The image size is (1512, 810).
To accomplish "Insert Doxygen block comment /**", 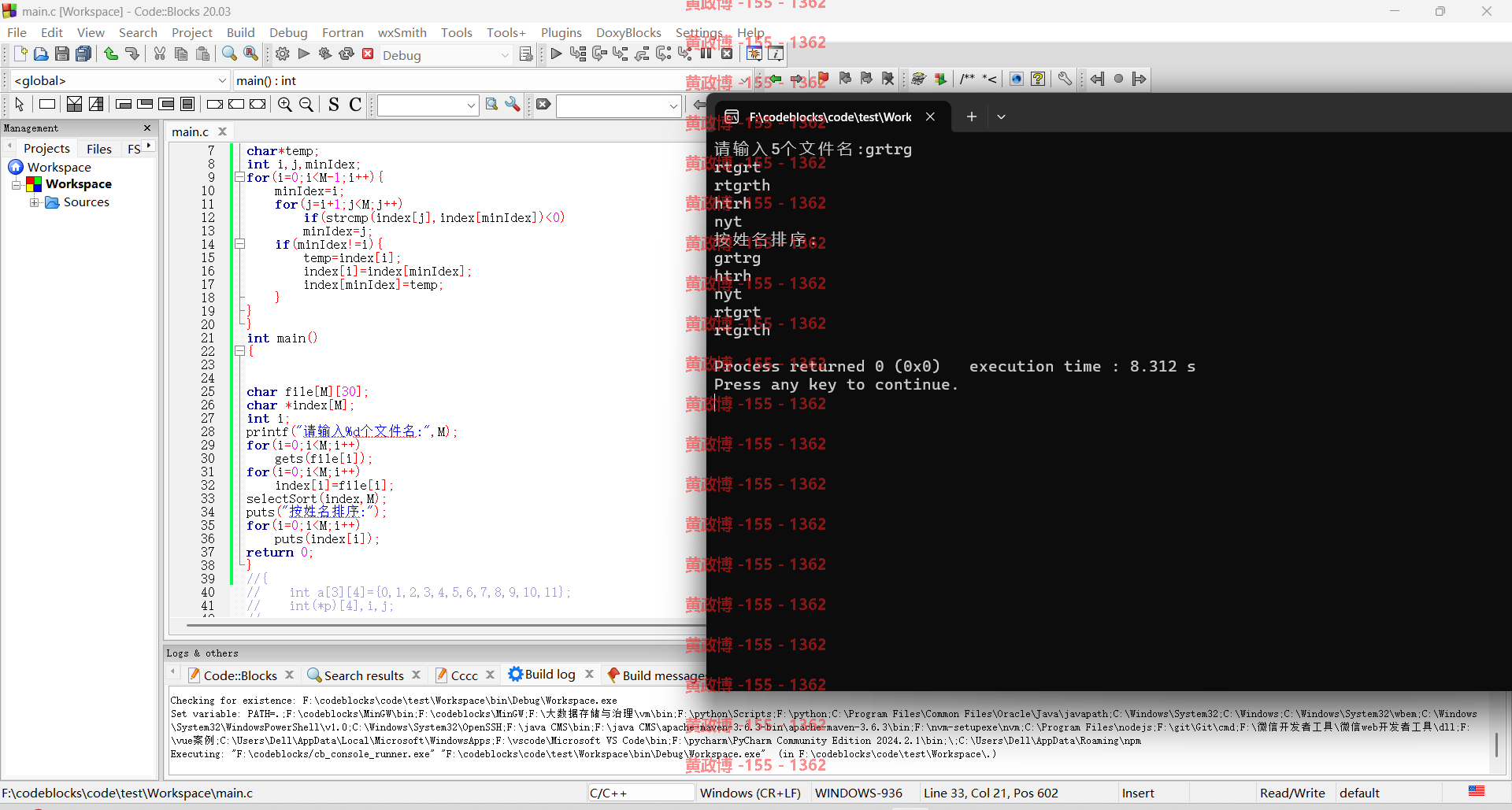I will [967, 79].
